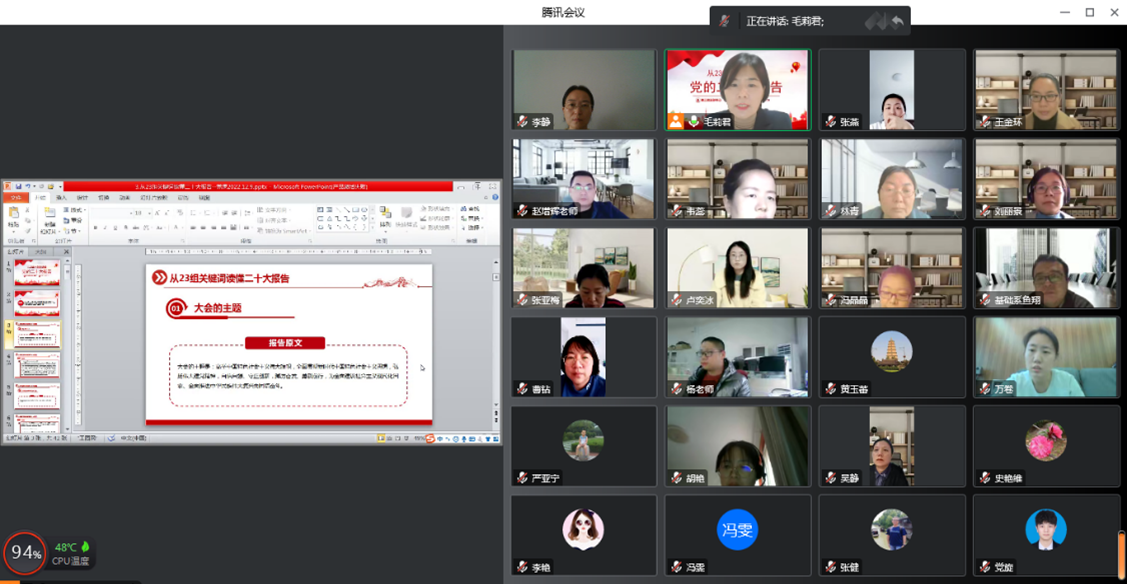Click the muted microphone icon in speaking bar

point(726,21)
